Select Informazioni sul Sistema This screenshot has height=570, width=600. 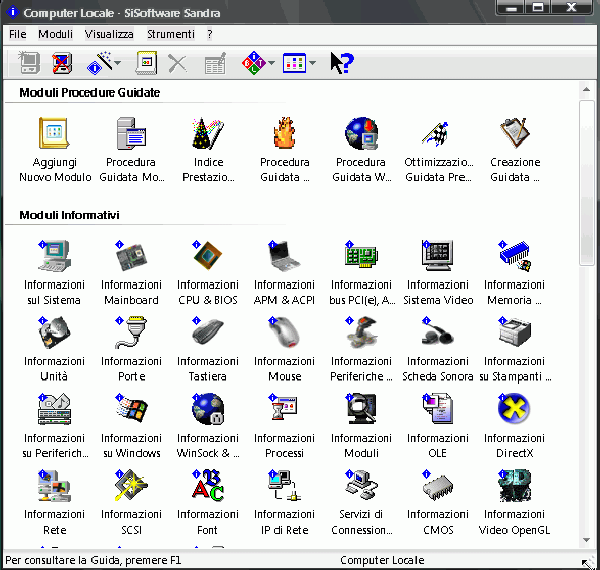pyautogui.click(x=54, y=273)
